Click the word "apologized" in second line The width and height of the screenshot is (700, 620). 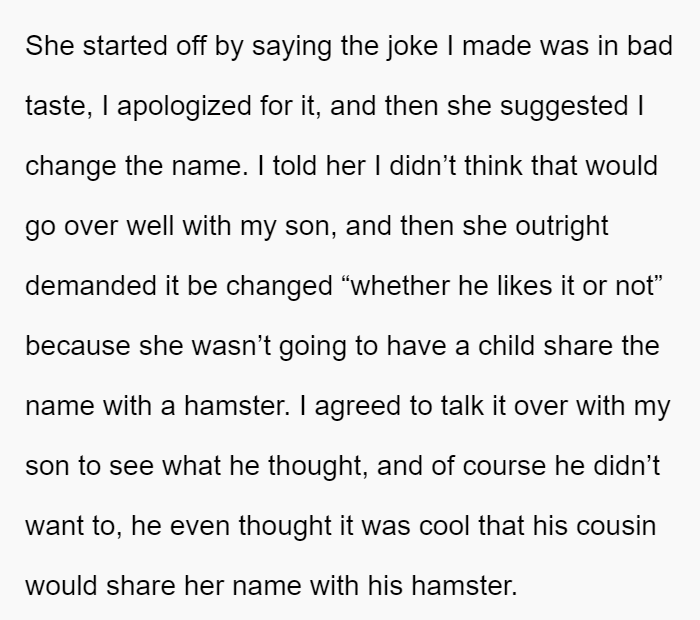tap(184, 107)
